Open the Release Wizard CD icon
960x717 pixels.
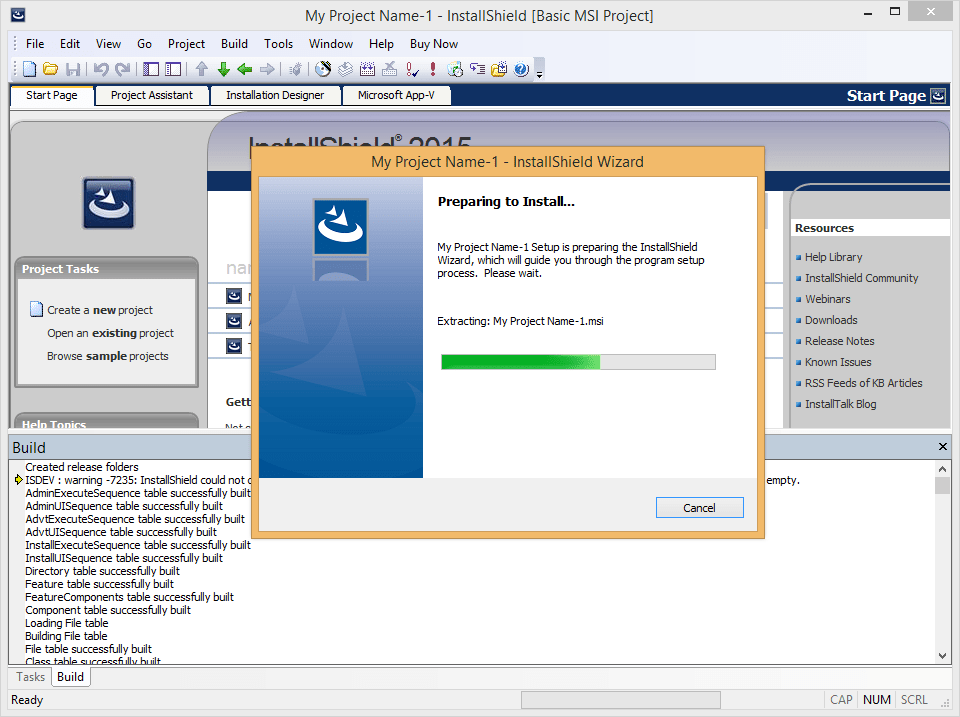point(321,68)
